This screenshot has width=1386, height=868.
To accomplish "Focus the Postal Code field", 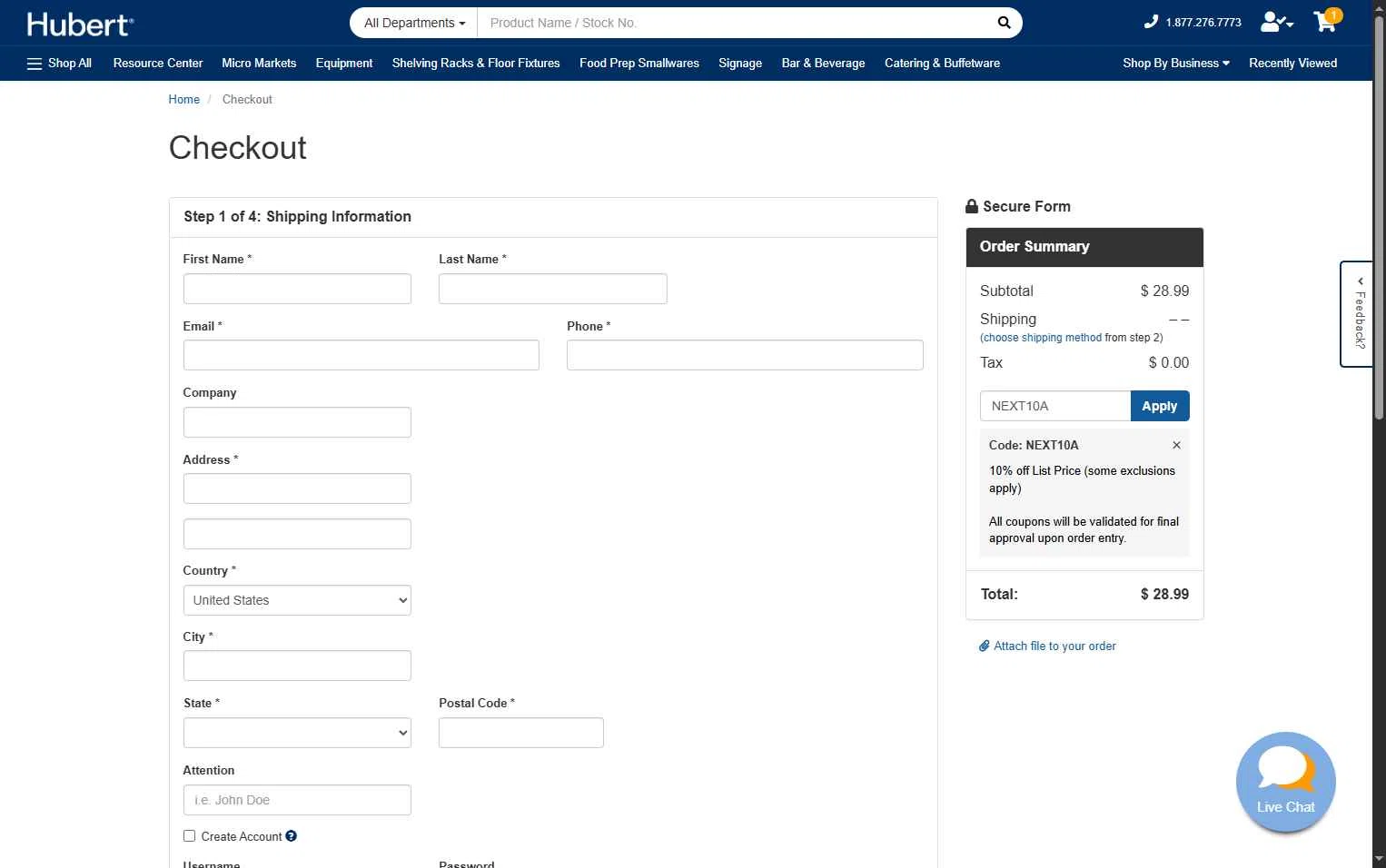I will pos(521,733).
